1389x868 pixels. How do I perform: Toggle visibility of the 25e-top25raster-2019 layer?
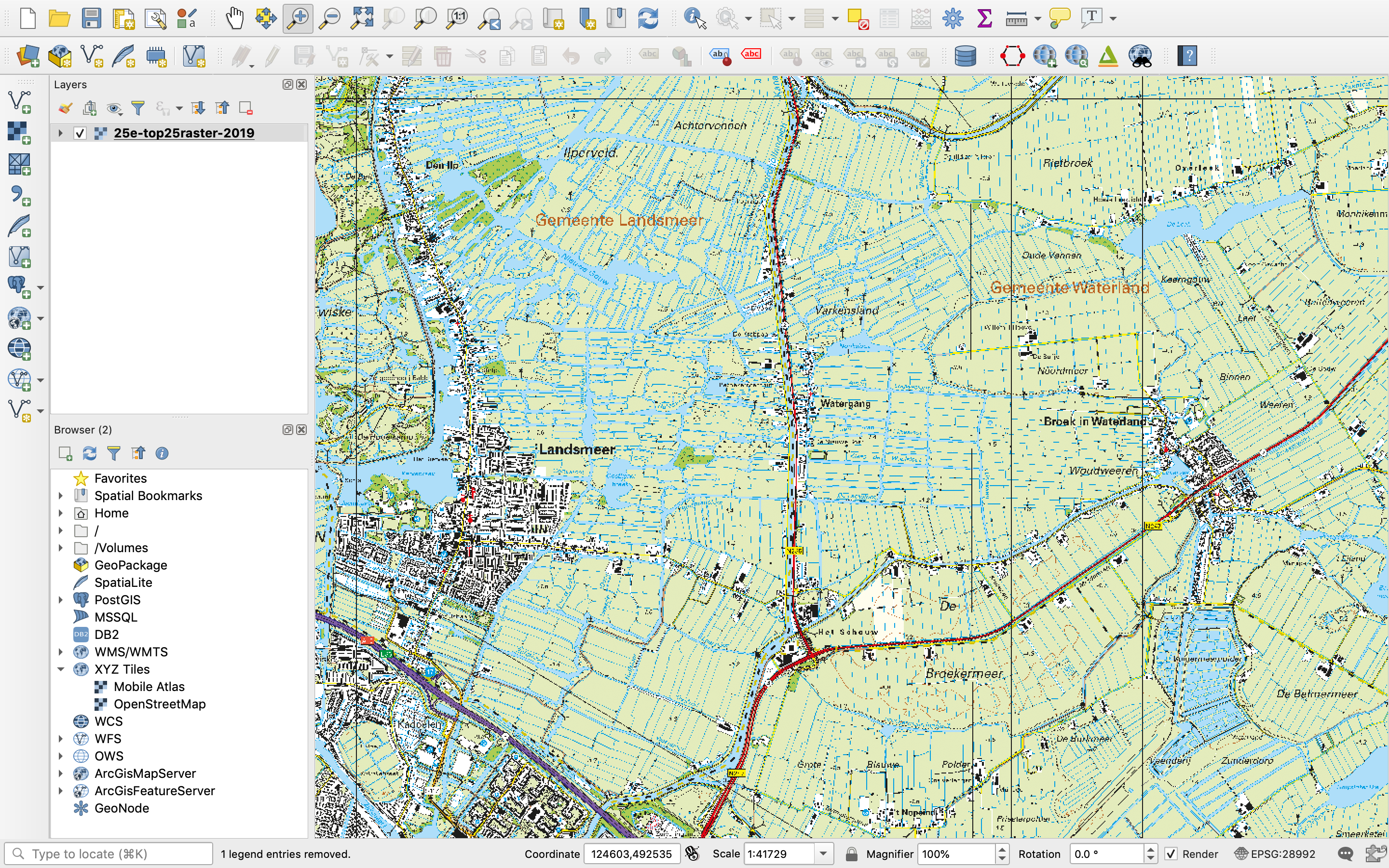coord(80,133)
